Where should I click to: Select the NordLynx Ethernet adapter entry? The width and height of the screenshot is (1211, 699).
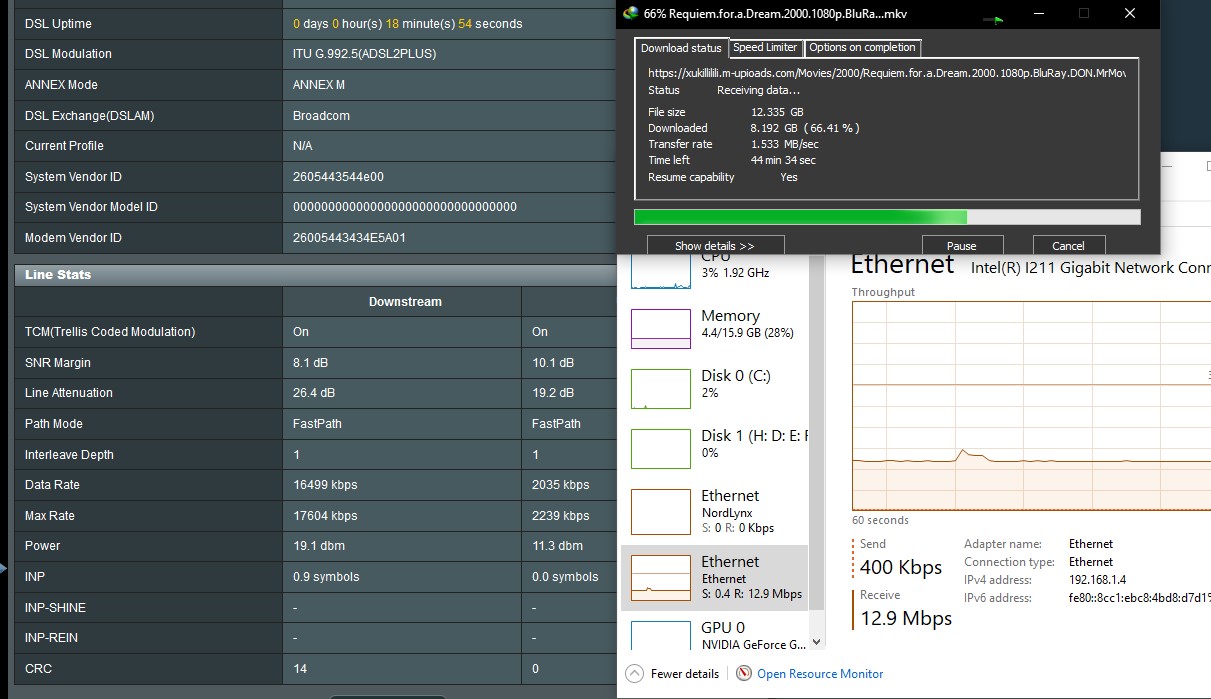pos(715,512)
